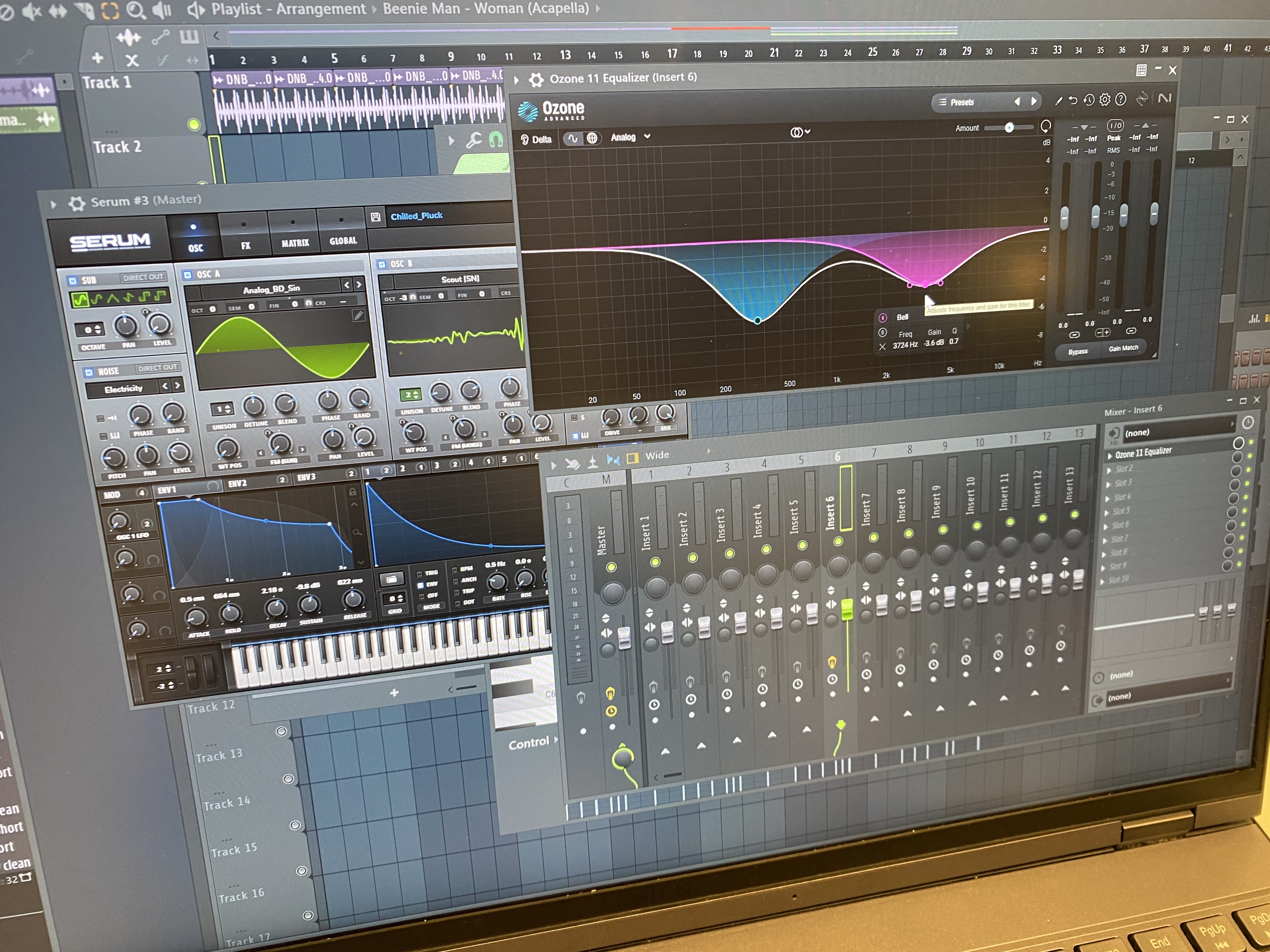The image size is (1270, 952).
Task: Toggle Serum SUB oscillator enable switch
Action: tap(73, 280)
